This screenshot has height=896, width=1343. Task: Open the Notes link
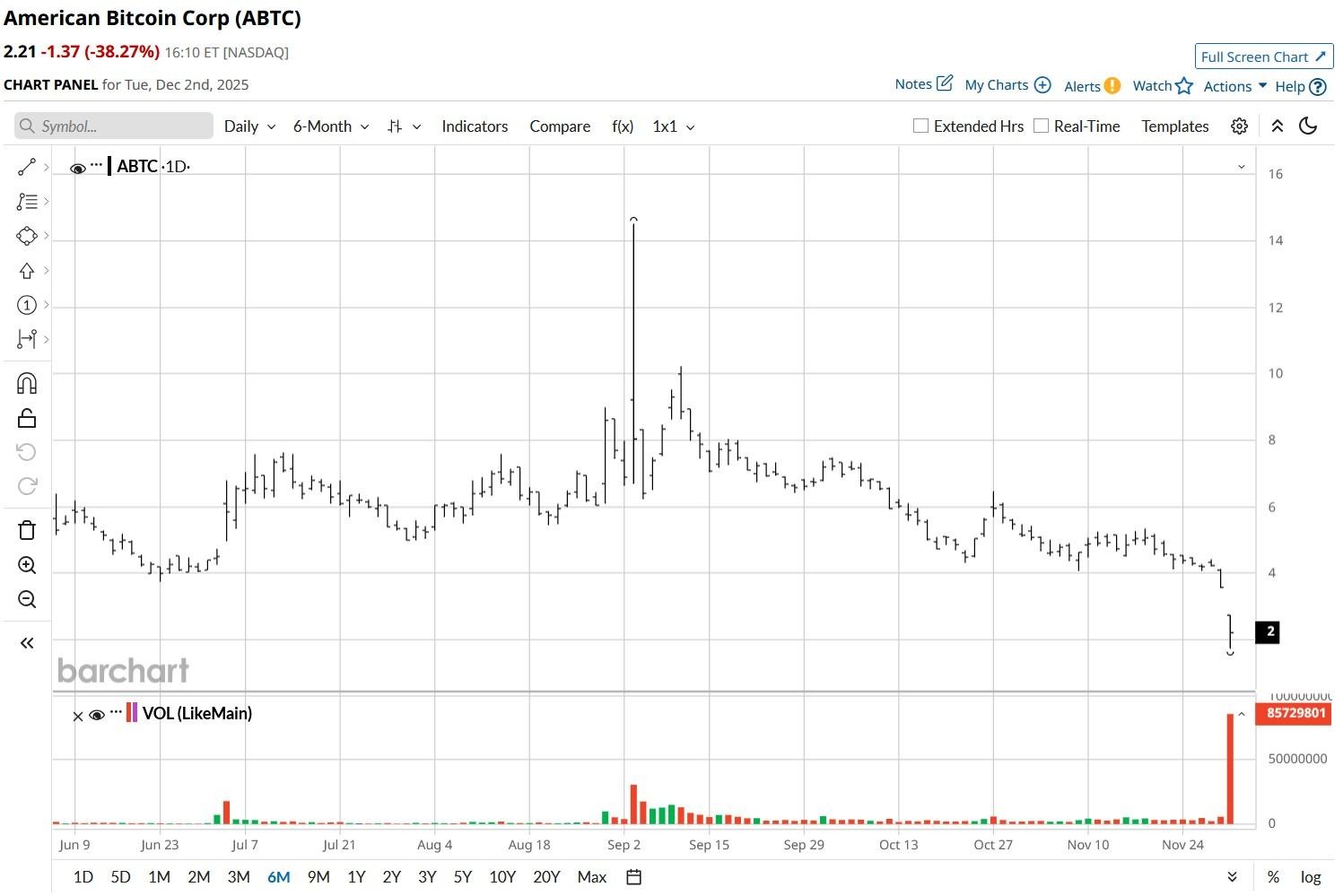913,83
